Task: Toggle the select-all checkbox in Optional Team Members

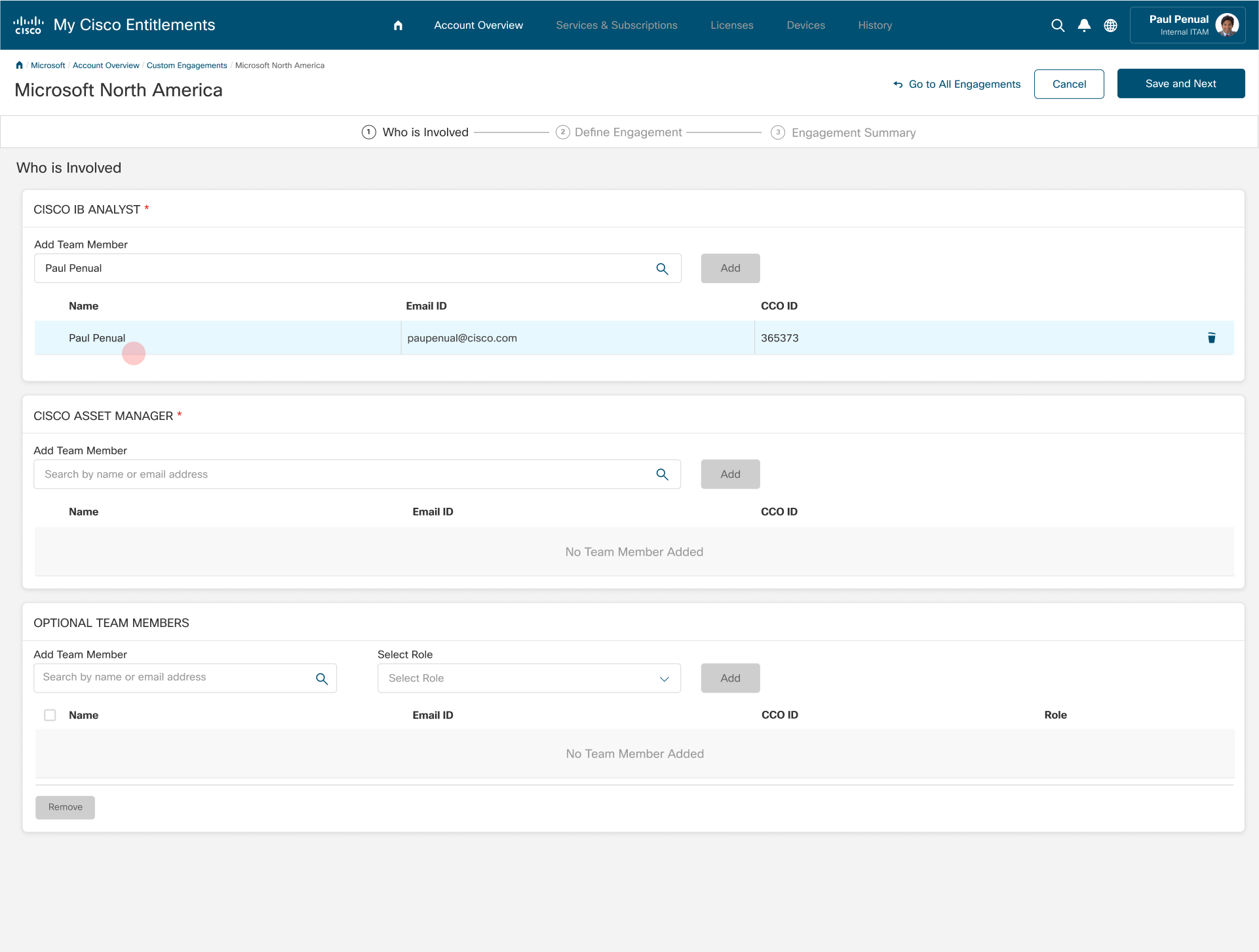Action: point(50,715)
